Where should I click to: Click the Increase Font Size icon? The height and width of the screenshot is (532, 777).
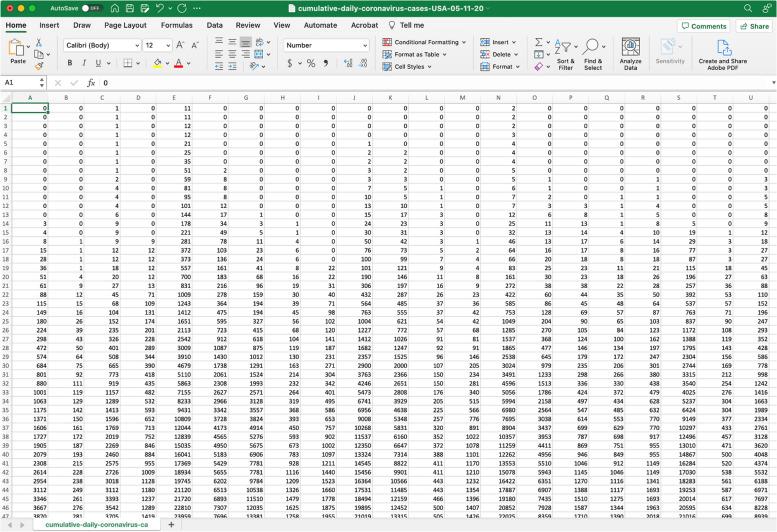[179, 45]
